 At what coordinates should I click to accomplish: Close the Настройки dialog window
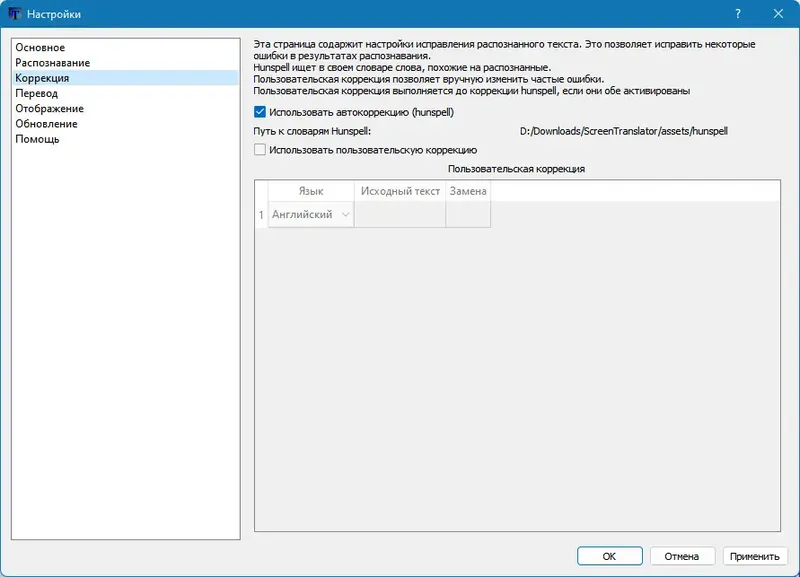(x=778, y=14)
